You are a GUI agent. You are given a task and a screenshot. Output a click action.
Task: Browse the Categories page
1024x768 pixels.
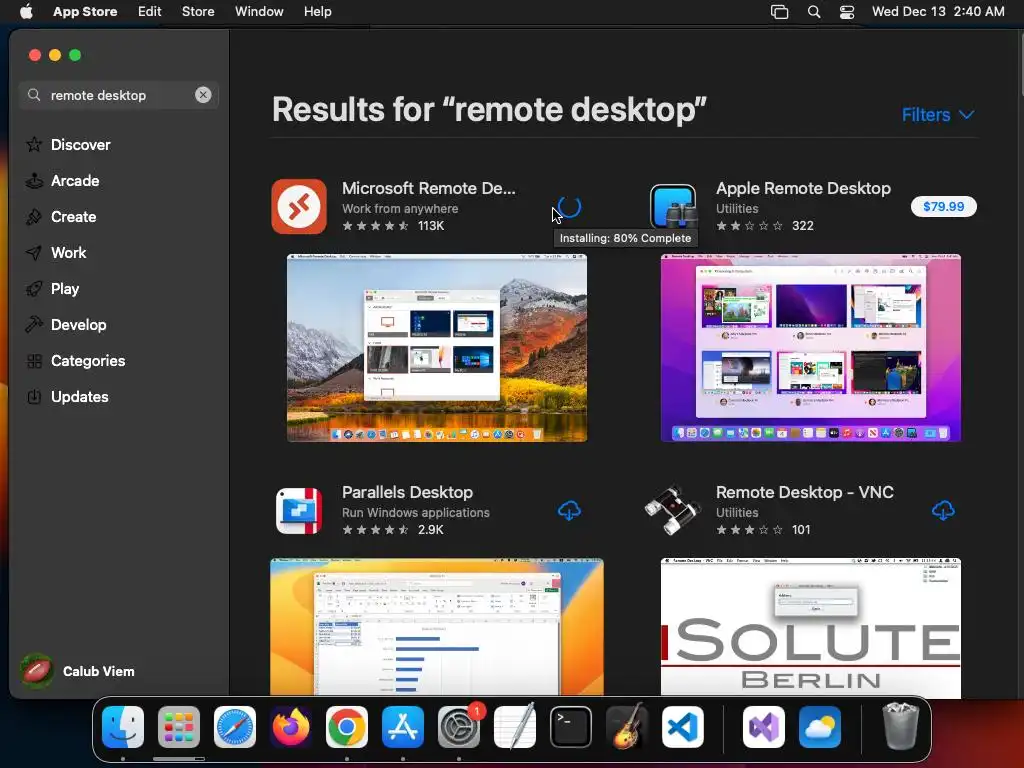[x=88, y=360]
